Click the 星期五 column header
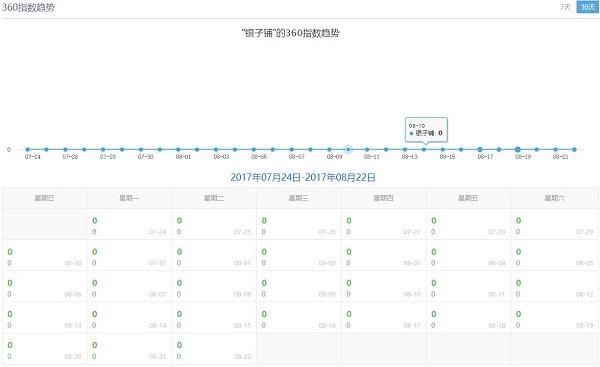 click(x=468, y=198)
